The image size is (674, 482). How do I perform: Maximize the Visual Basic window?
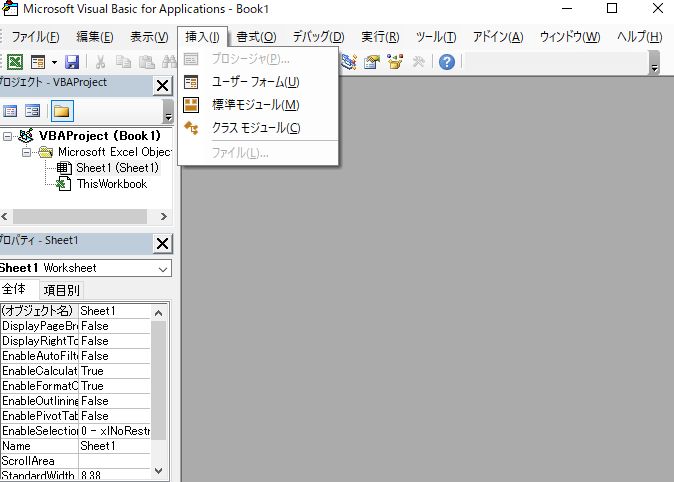(x=612, y=8)
